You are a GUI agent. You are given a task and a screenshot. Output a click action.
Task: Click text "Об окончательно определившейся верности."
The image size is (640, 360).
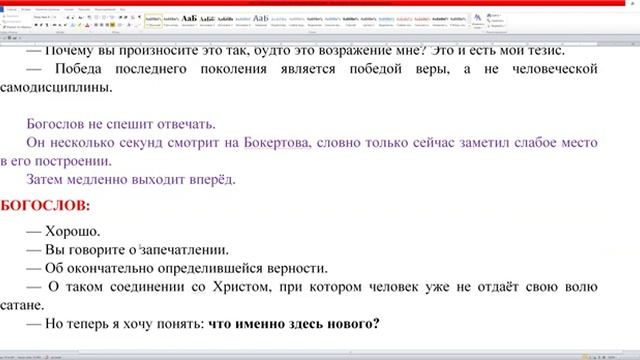[x=186, y=268]
